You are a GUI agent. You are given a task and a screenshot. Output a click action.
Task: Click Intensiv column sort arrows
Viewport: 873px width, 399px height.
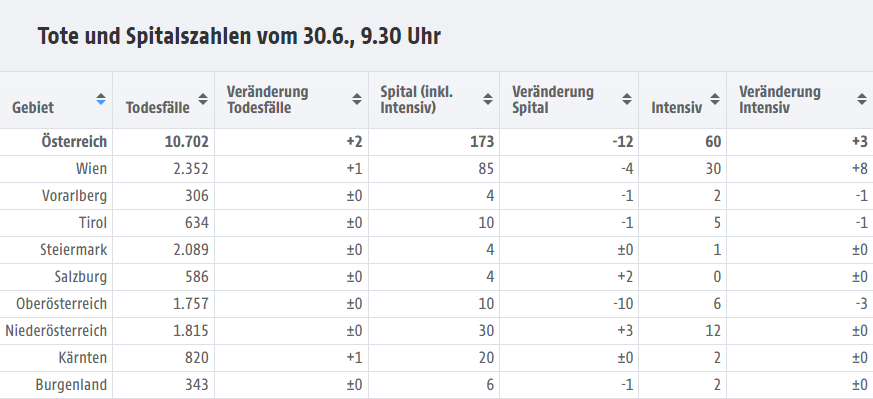coord(715,100)
